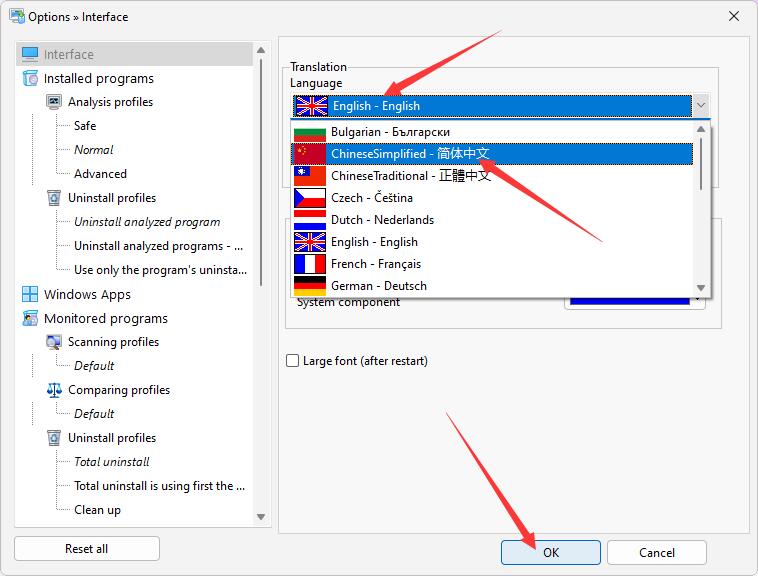Screen dimensions: 758x576
Task: Choose French - Français language
Action: [x=492, y=264]
